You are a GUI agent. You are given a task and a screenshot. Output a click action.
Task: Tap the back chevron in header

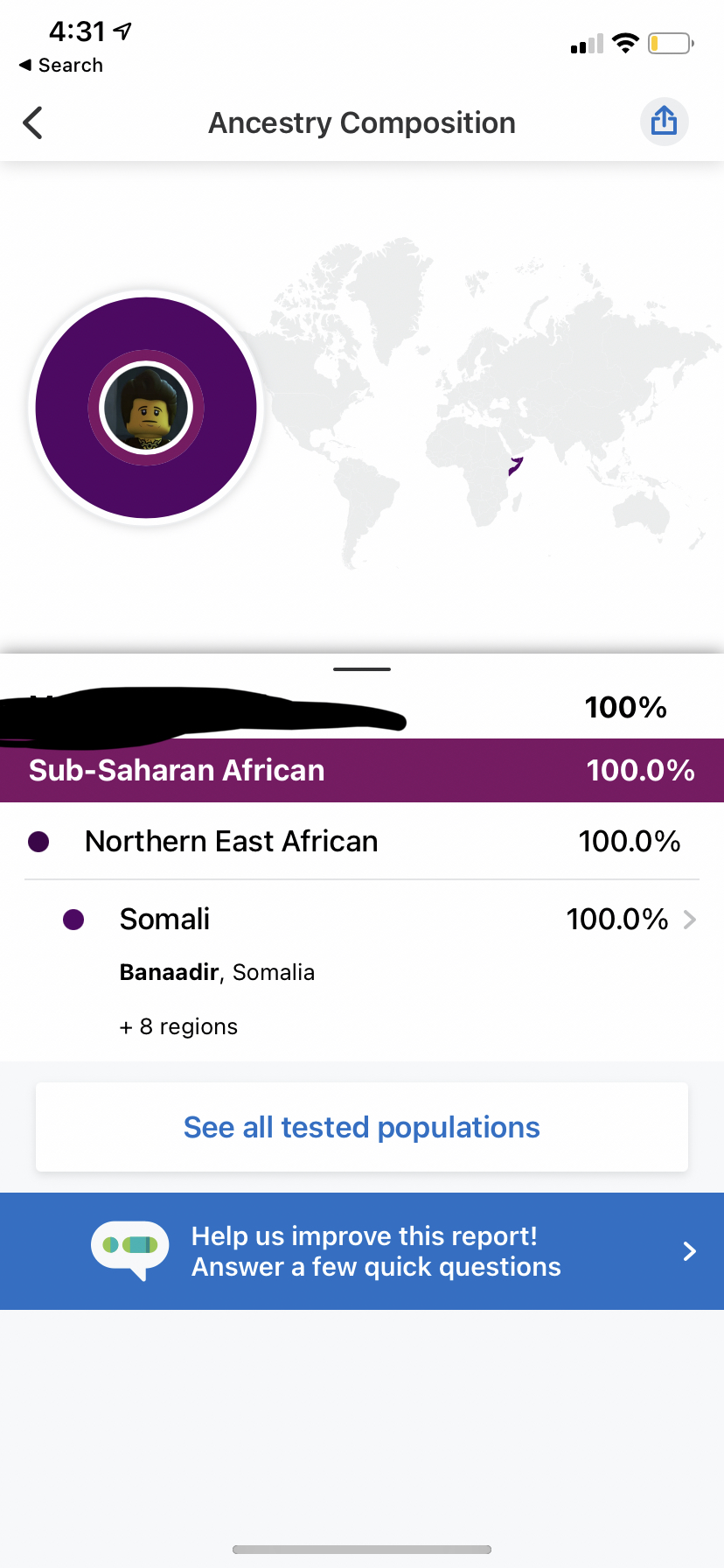(33, 122)
